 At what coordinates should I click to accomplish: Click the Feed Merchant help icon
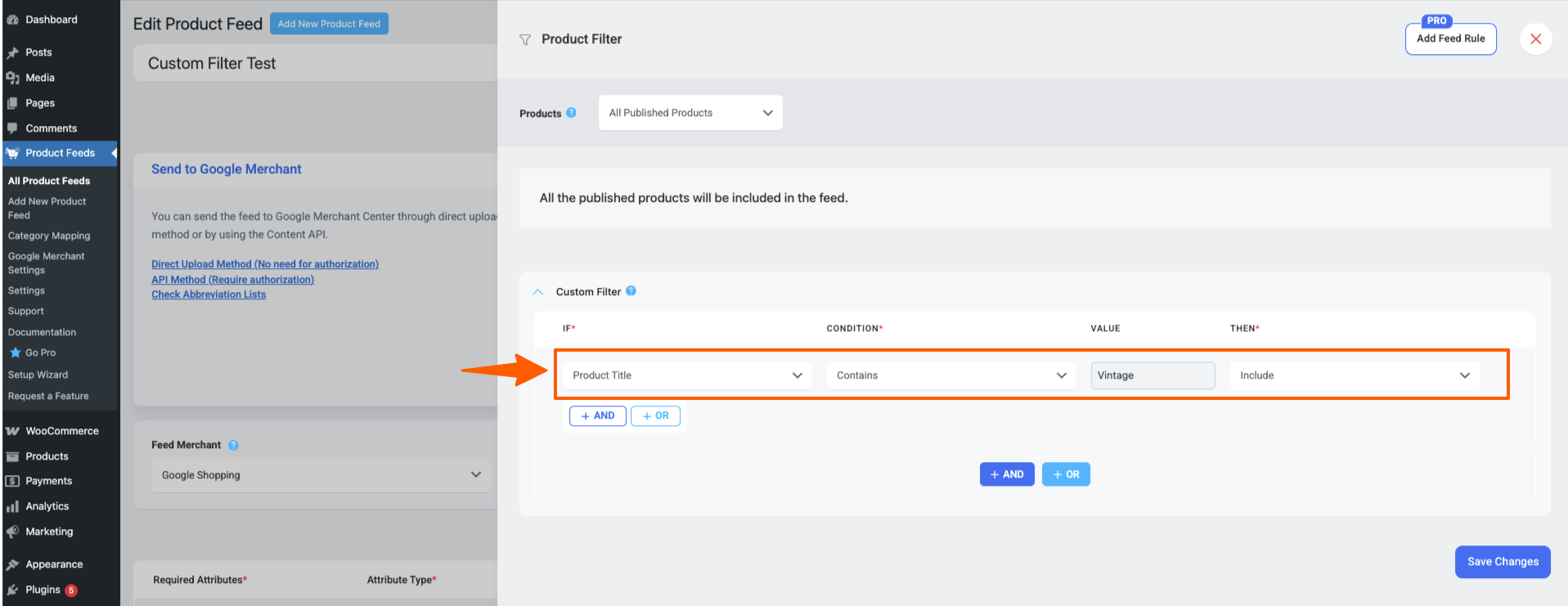[x=233, y=445]
